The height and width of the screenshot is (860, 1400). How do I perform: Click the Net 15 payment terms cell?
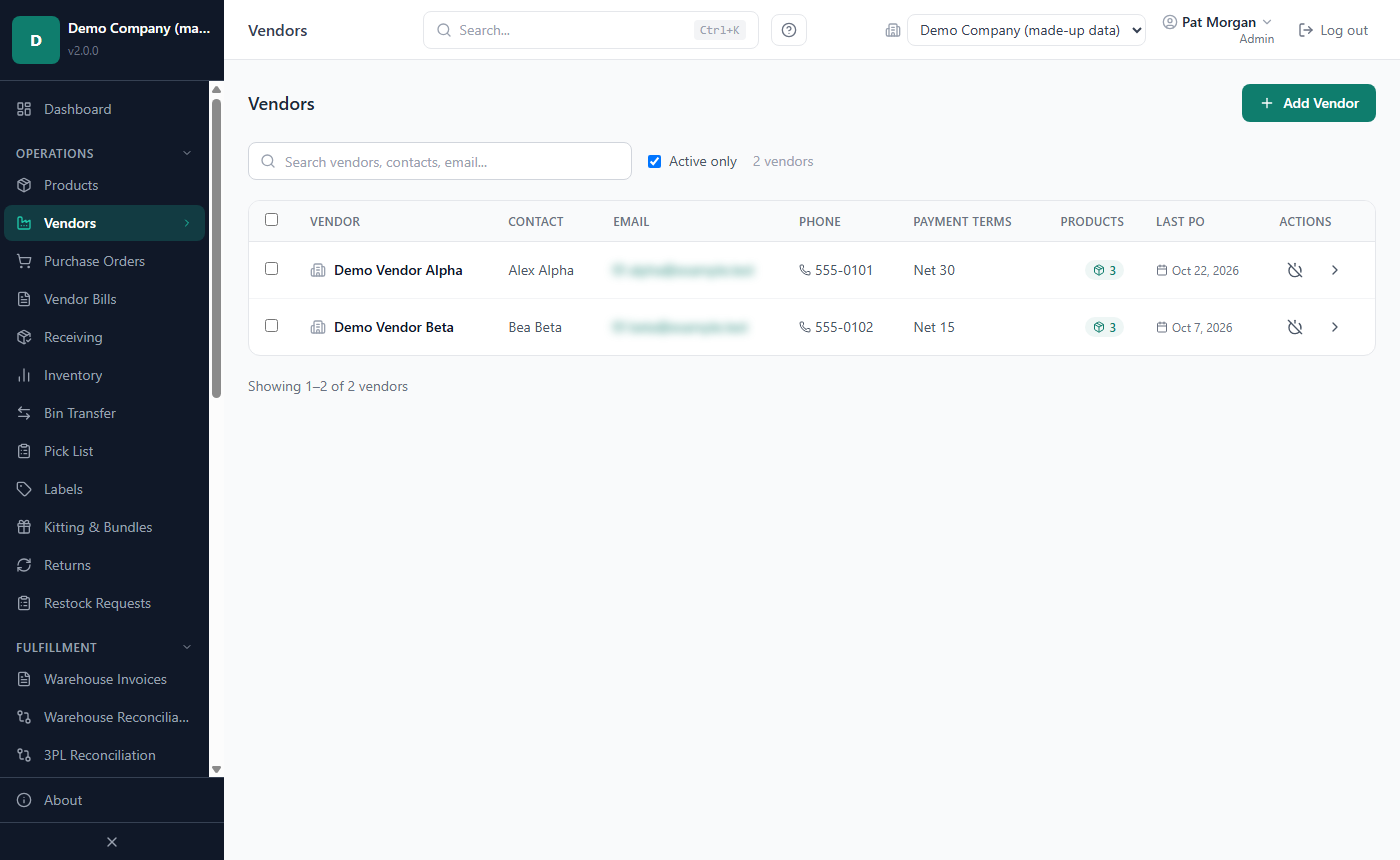point(934,327)
